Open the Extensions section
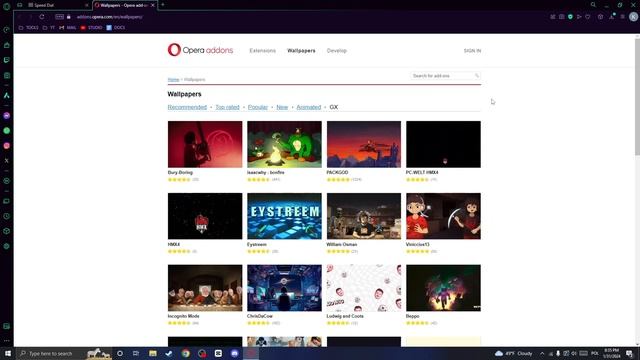This screenshot has height=360, width=640. click(262, 51)
